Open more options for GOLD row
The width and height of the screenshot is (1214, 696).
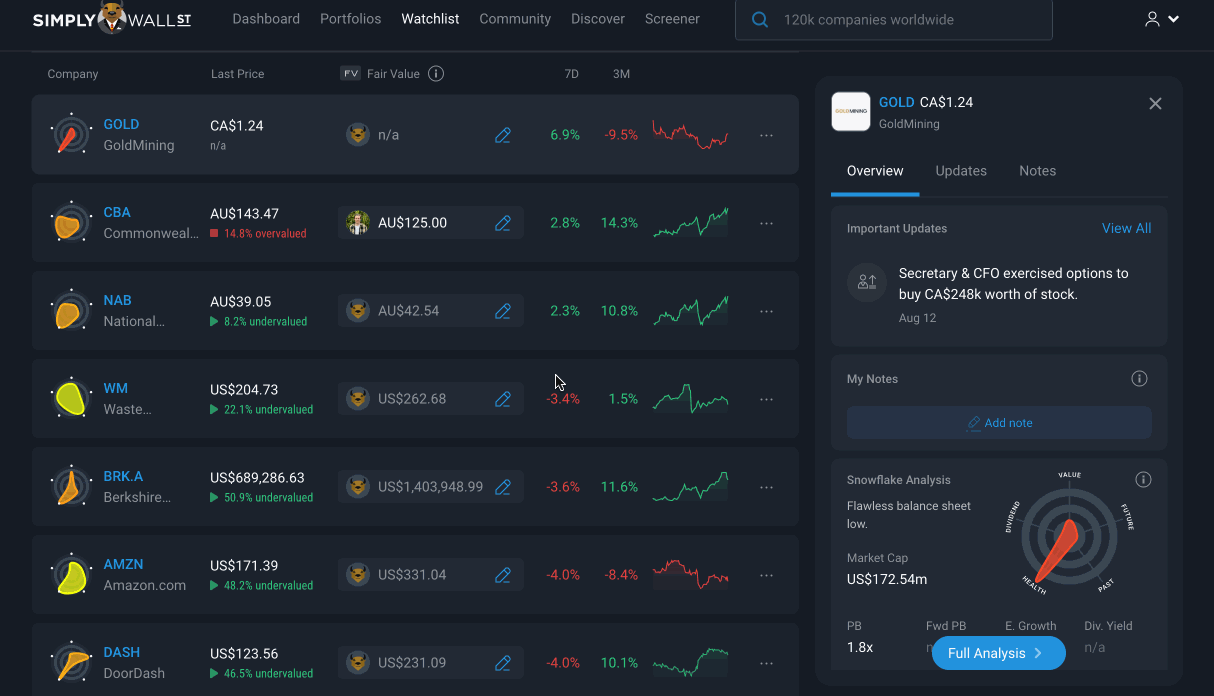767,135
